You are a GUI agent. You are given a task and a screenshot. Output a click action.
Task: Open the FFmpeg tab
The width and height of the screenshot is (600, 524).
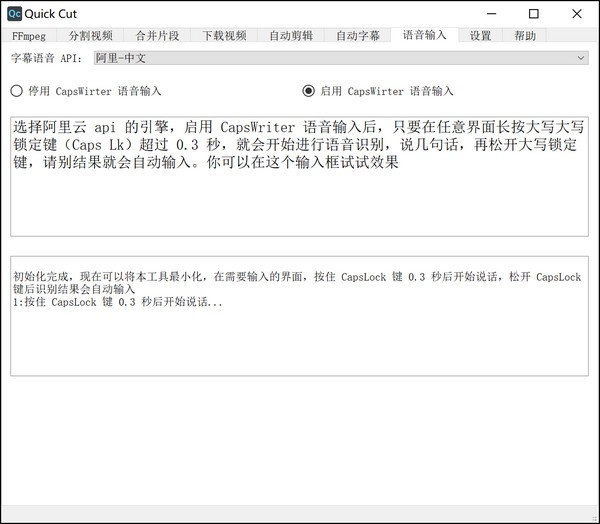(28, 35)
